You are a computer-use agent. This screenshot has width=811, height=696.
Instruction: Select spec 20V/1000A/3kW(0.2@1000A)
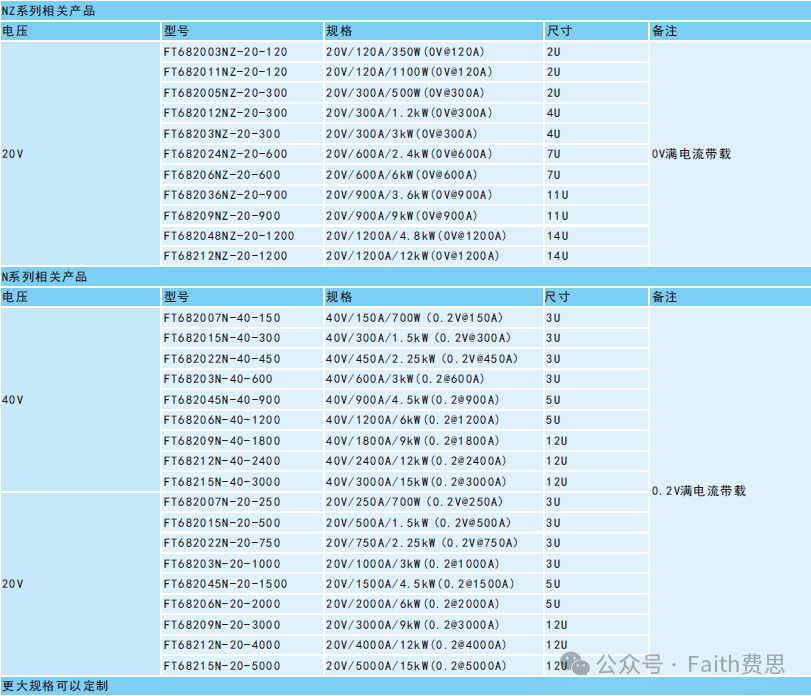tap(412, 564)
